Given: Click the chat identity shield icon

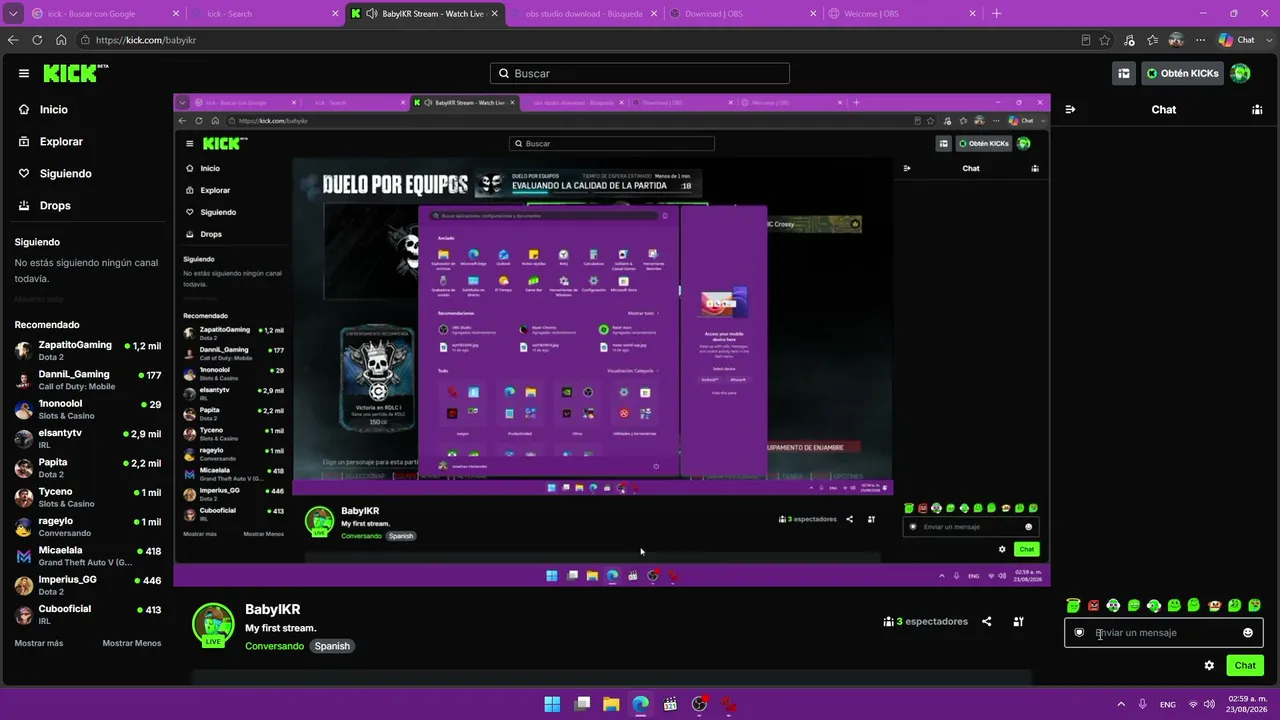Looking at the screenshot, I should (1079, 632).
